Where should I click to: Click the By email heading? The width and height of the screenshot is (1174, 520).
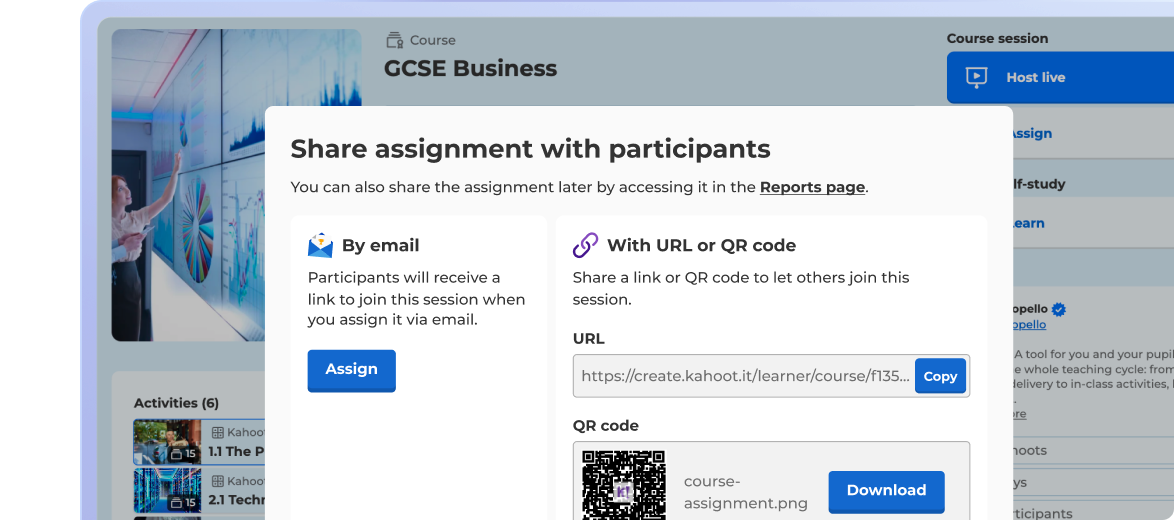(380, 245)
